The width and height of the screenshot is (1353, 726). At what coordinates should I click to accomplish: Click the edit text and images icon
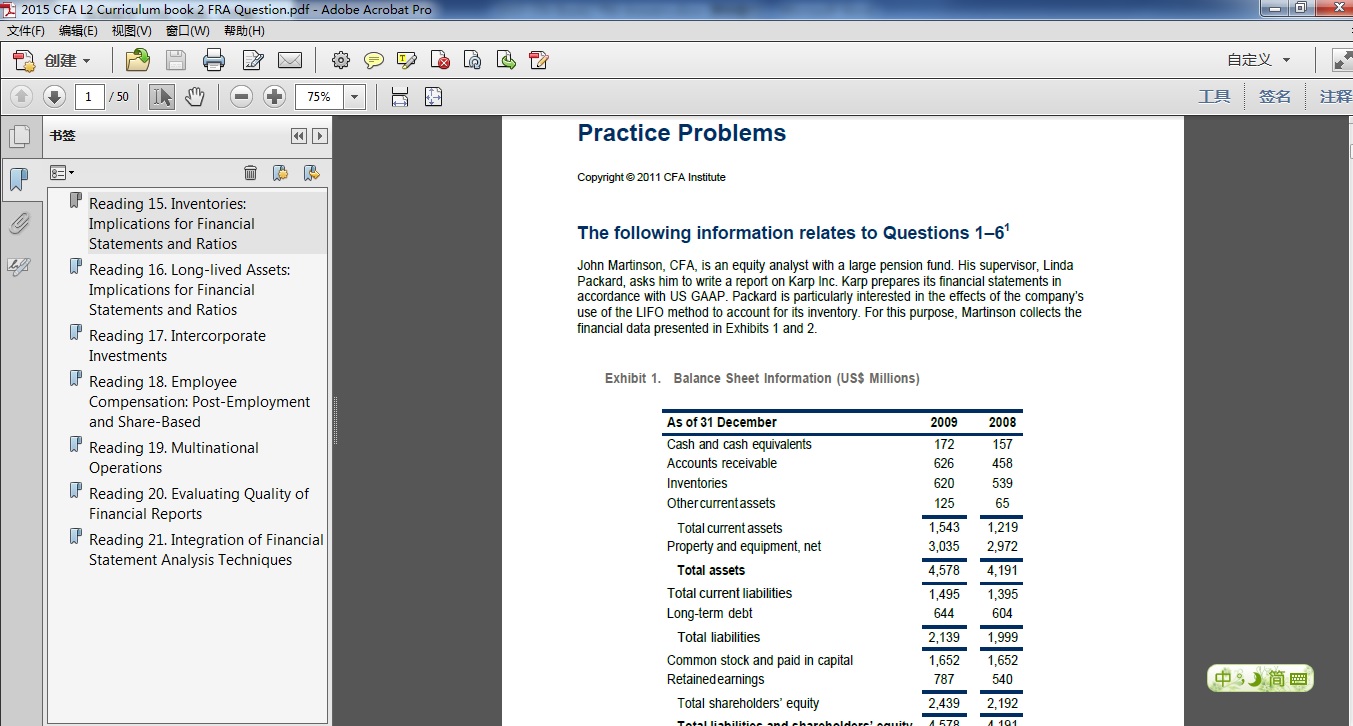pyautogui.click(x=539, y=60)
